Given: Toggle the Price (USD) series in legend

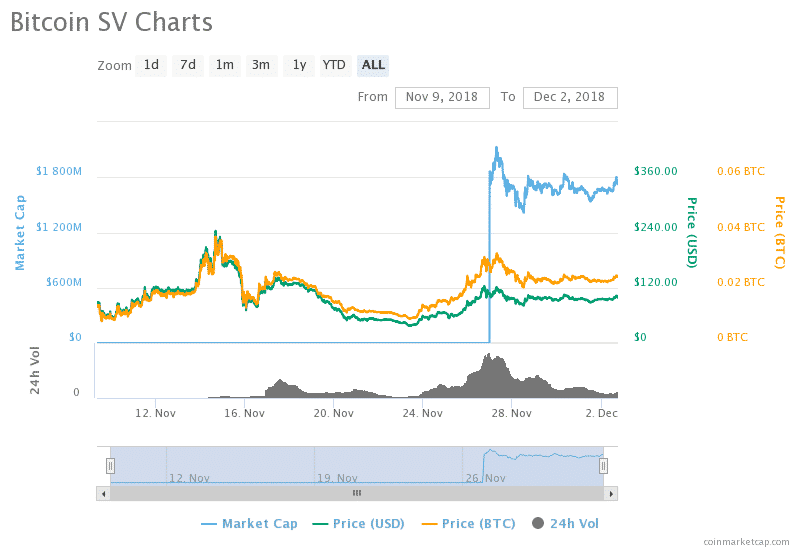Looking at the screenshot, I should click(359, 523).
